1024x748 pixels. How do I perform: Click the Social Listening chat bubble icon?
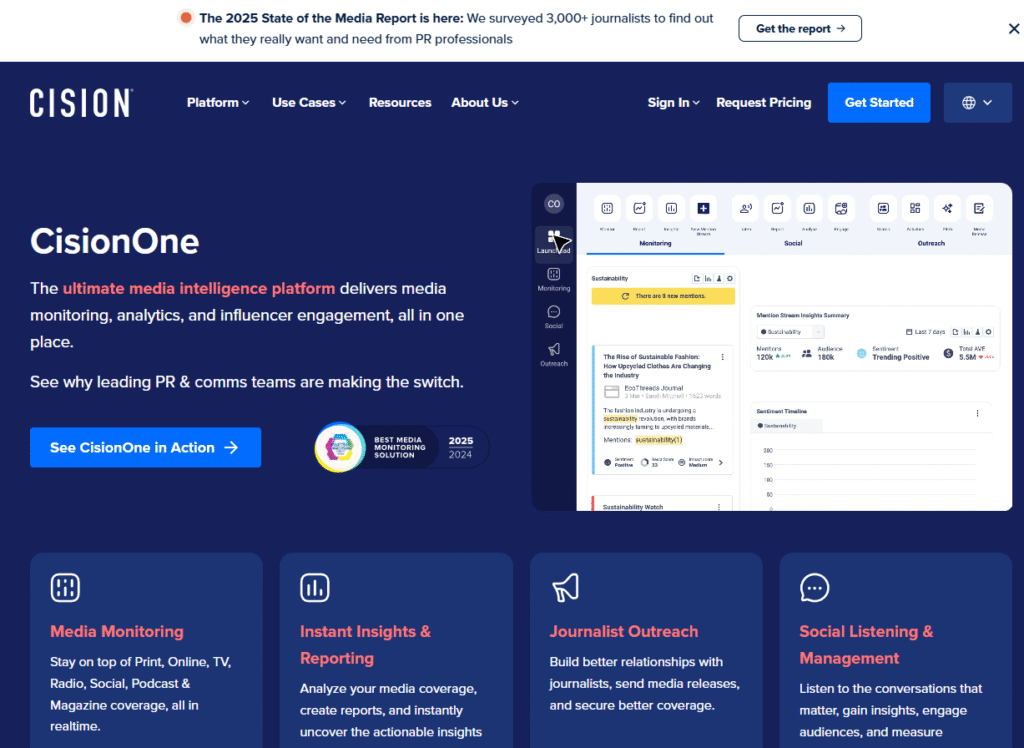(815, 588)
